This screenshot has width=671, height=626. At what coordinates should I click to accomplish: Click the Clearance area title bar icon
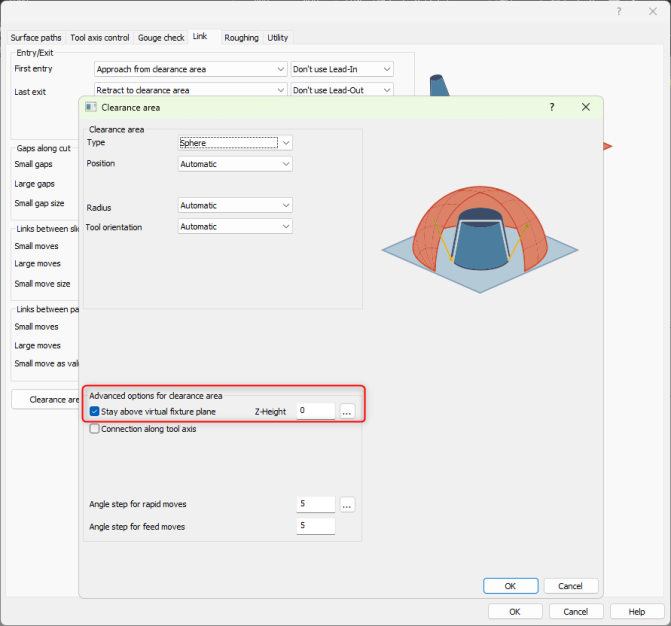[91, 107]
